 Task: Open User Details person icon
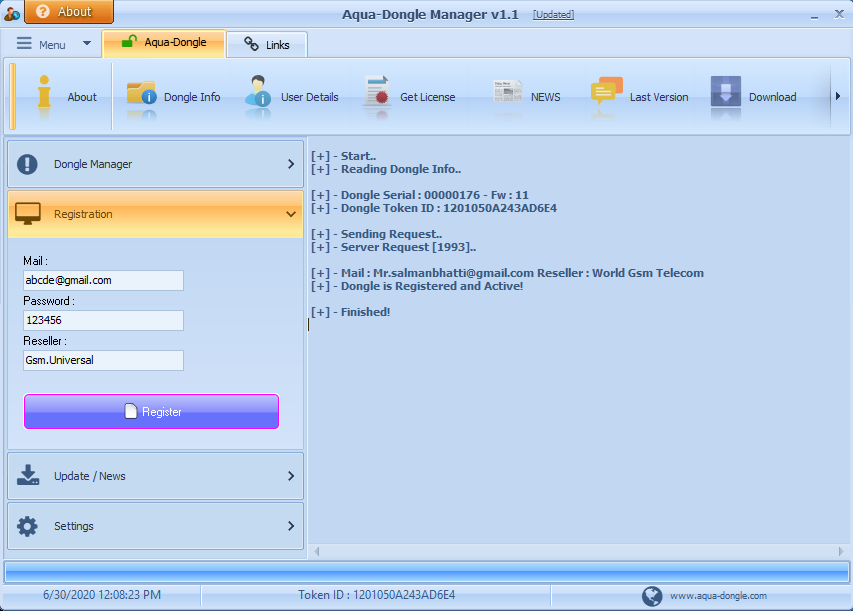(258, 91)
